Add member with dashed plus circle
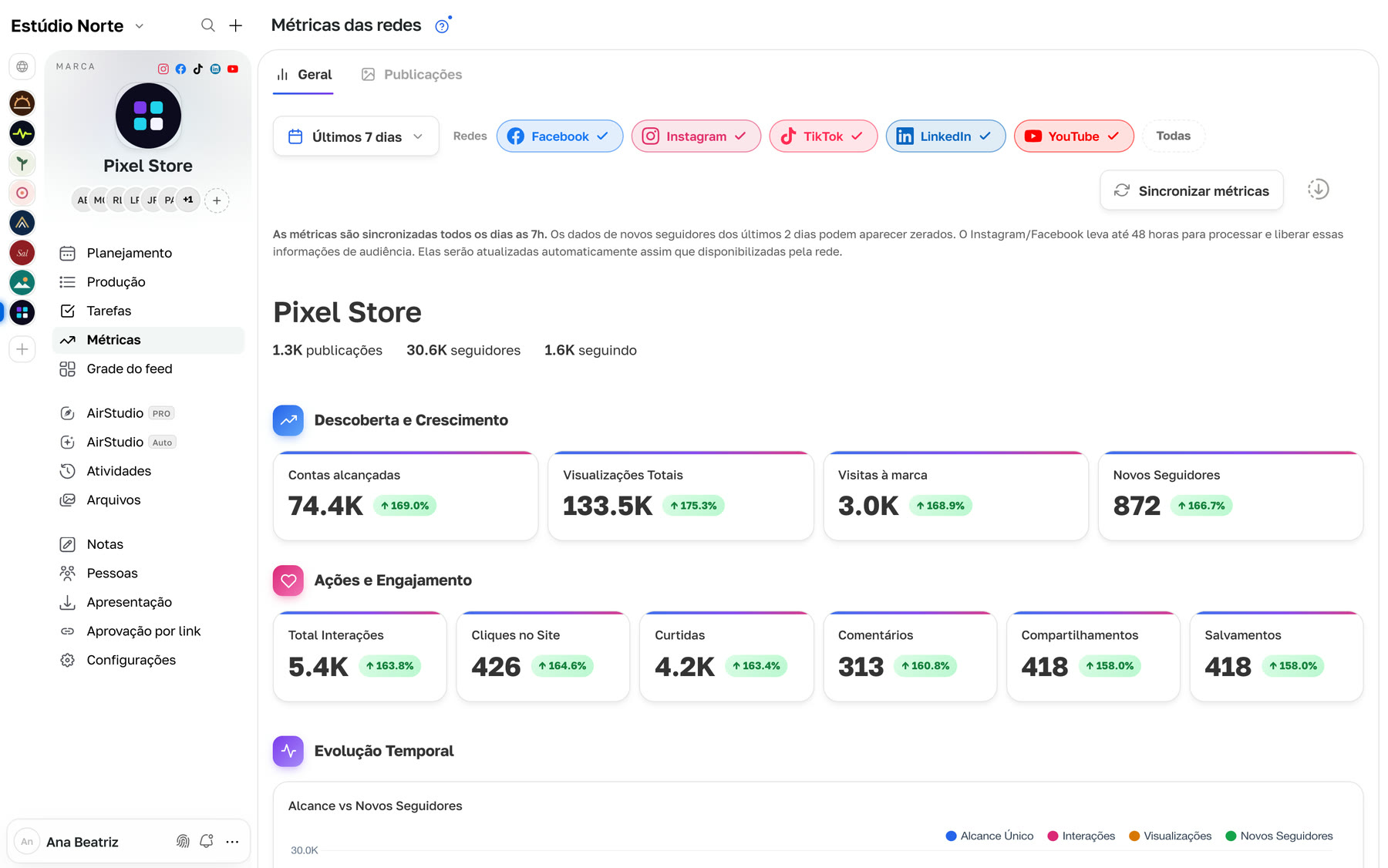Screen dimensions: 1388x868 point(217,200)
